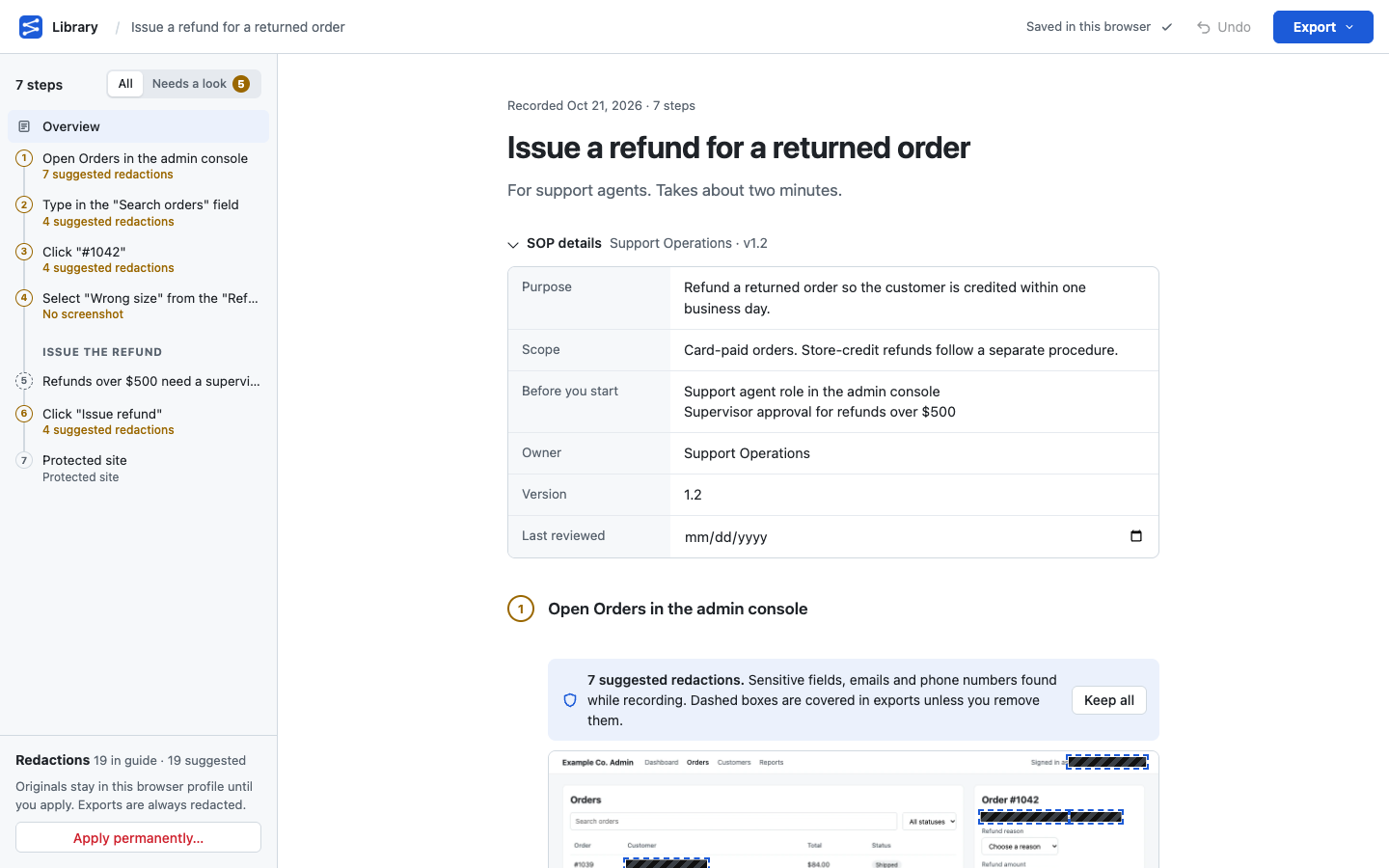Select sidebar step 1 with 7 suggested redactions
Screen dimensions: 1389x868
(x=138, y=166)
